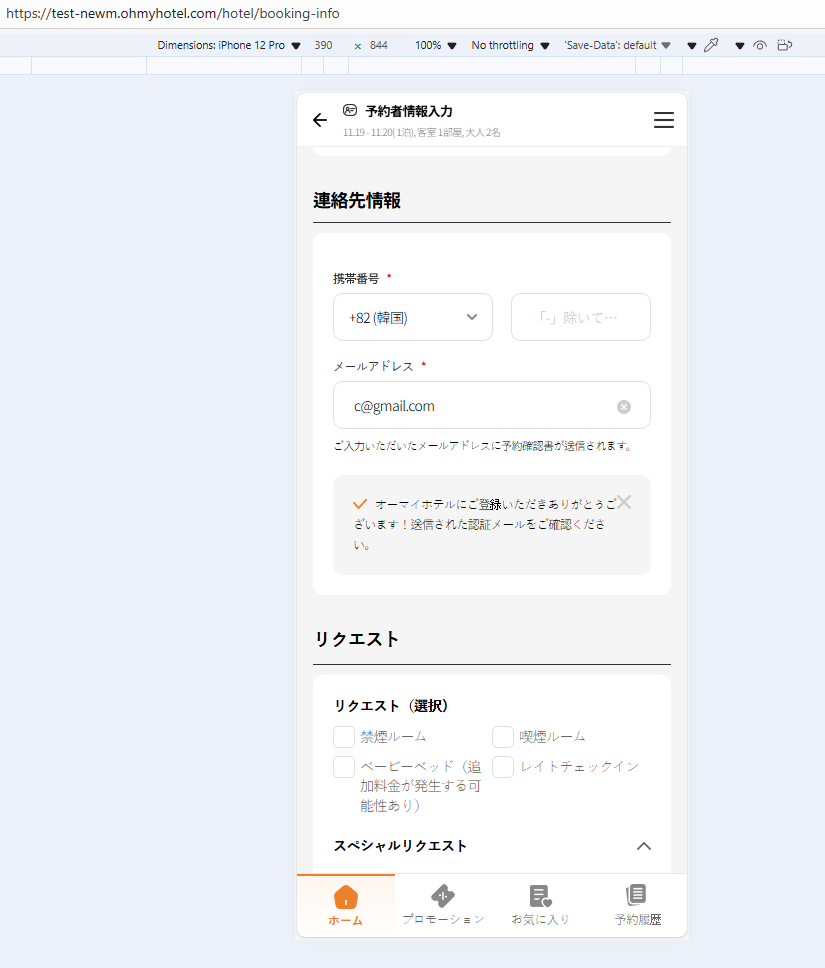
Task: Open the お気に入り favorites tab
Action: click(x=540, y=906)
